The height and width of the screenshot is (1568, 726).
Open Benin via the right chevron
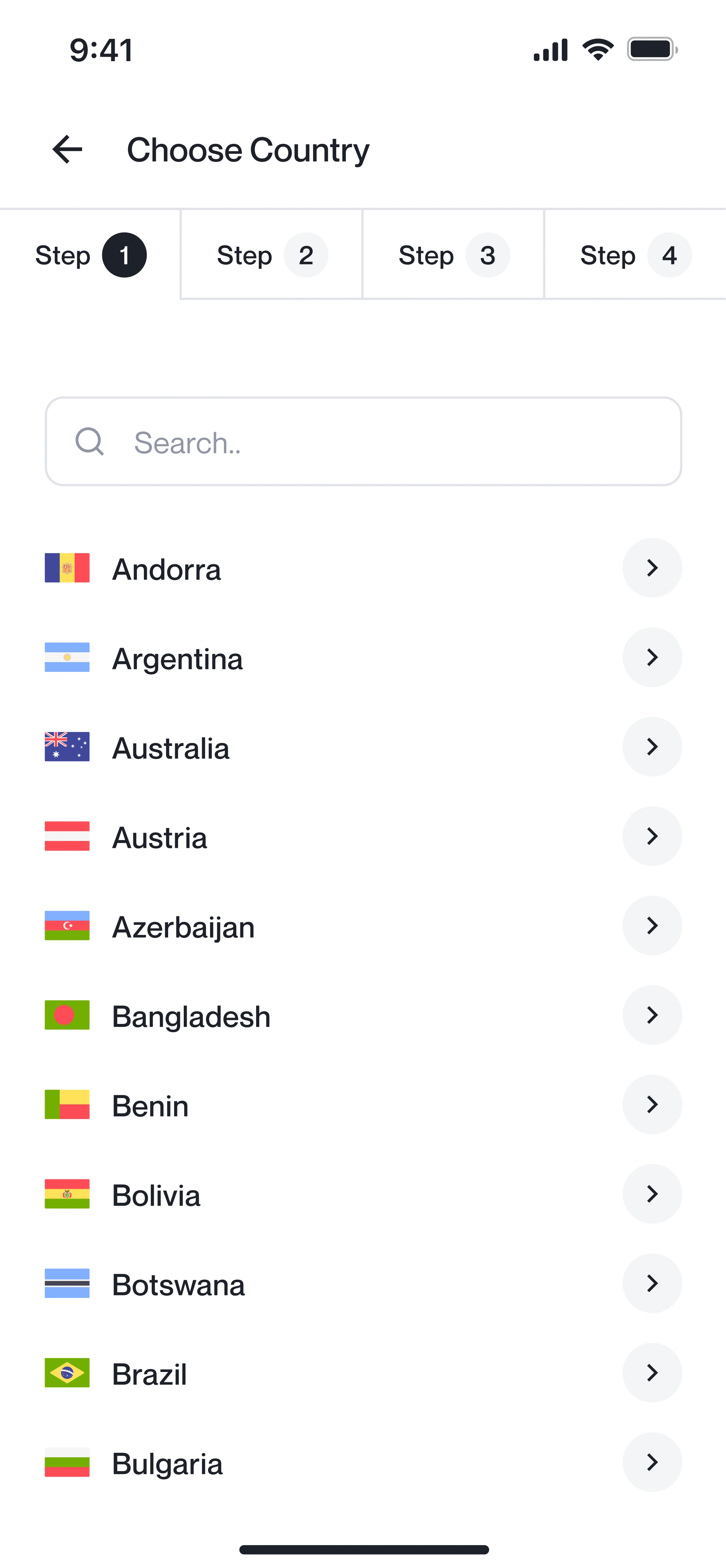652,1105
